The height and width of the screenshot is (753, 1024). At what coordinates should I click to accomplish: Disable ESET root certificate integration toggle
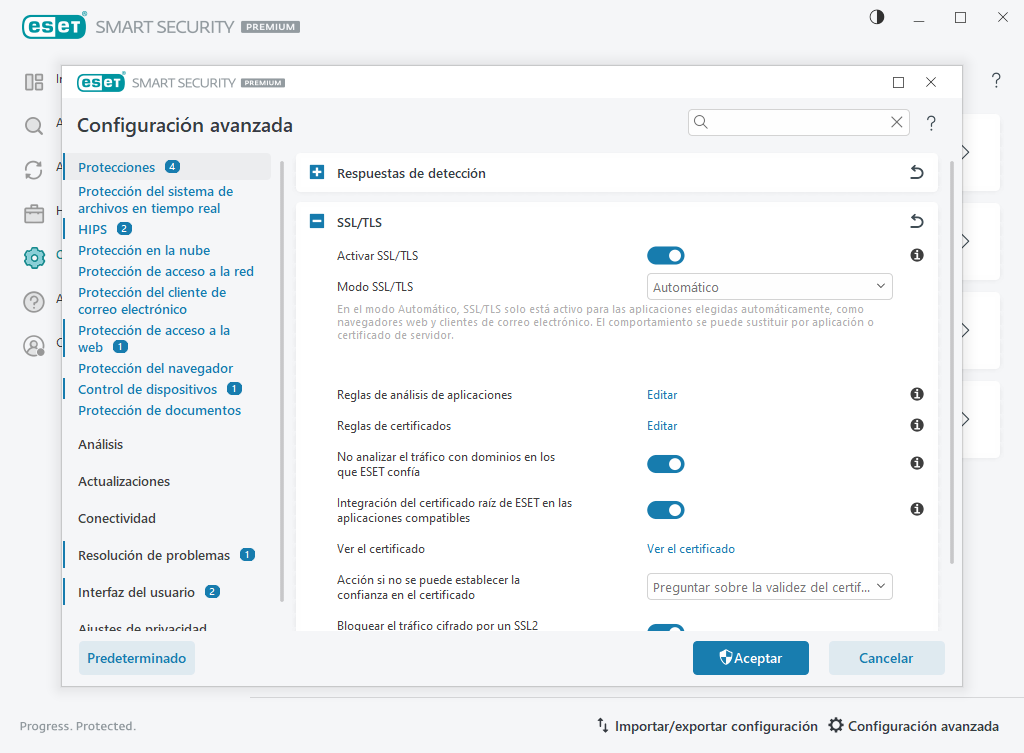pyautogui.click(x=665, y=509)
